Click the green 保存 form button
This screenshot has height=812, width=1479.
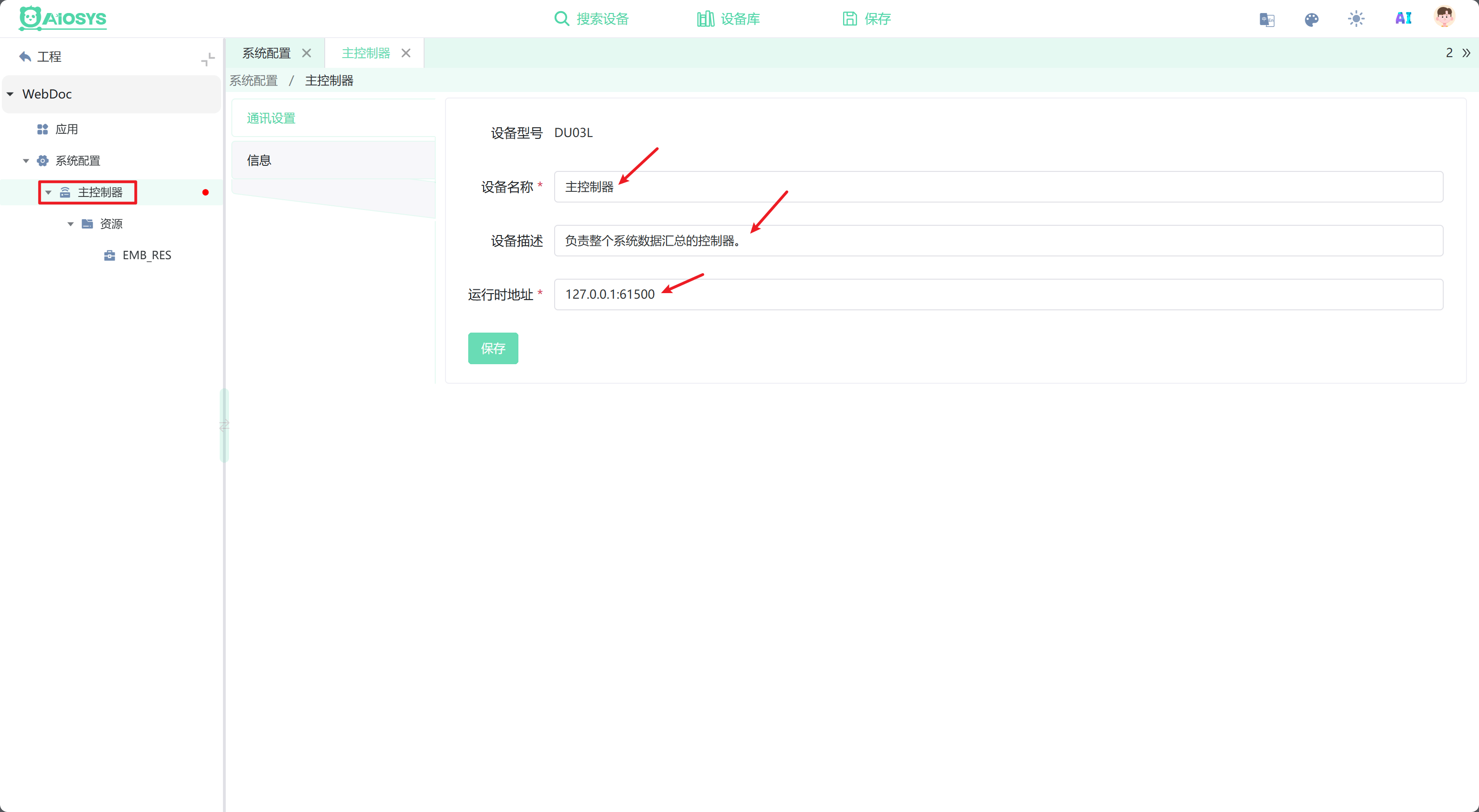[x=493, y=348]
